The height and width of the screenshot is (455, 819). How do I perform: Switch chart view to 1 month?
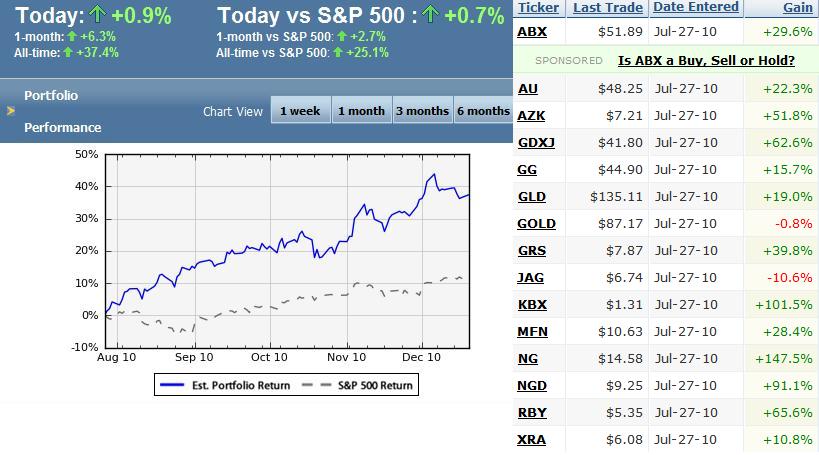tap(361, 111)
